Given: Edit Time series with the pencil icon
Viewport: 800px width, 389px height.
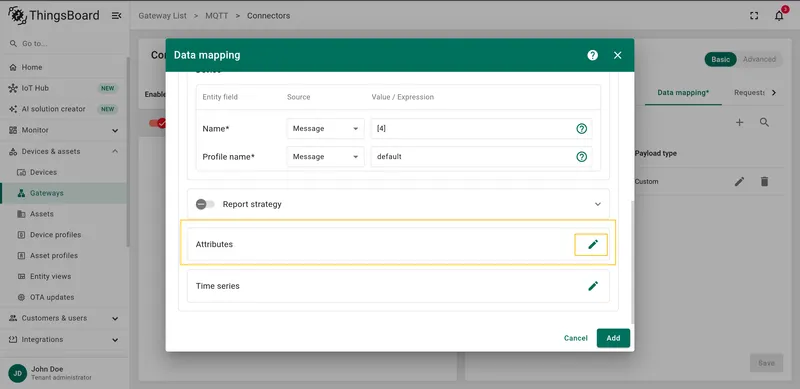Looking at the screenshot, I should pyautogui.click(x=592, y=286).
